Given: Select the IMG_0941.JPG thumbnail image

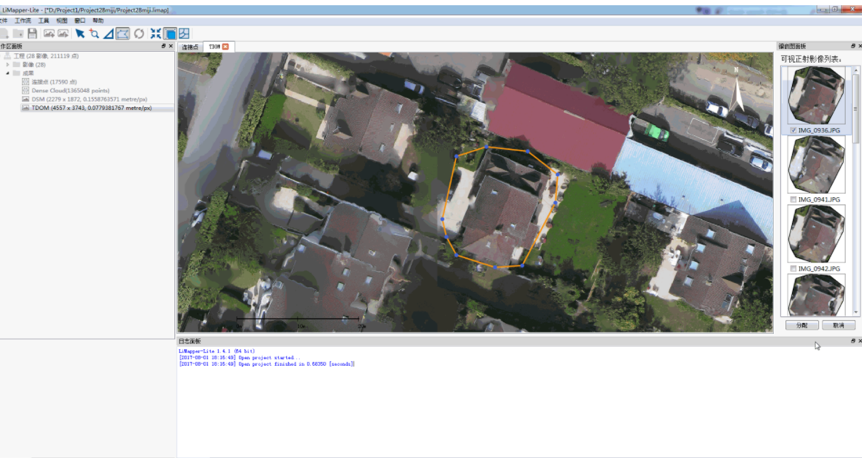Looking at the screenshot, I should pyautogui.click(x=817, y=165).
